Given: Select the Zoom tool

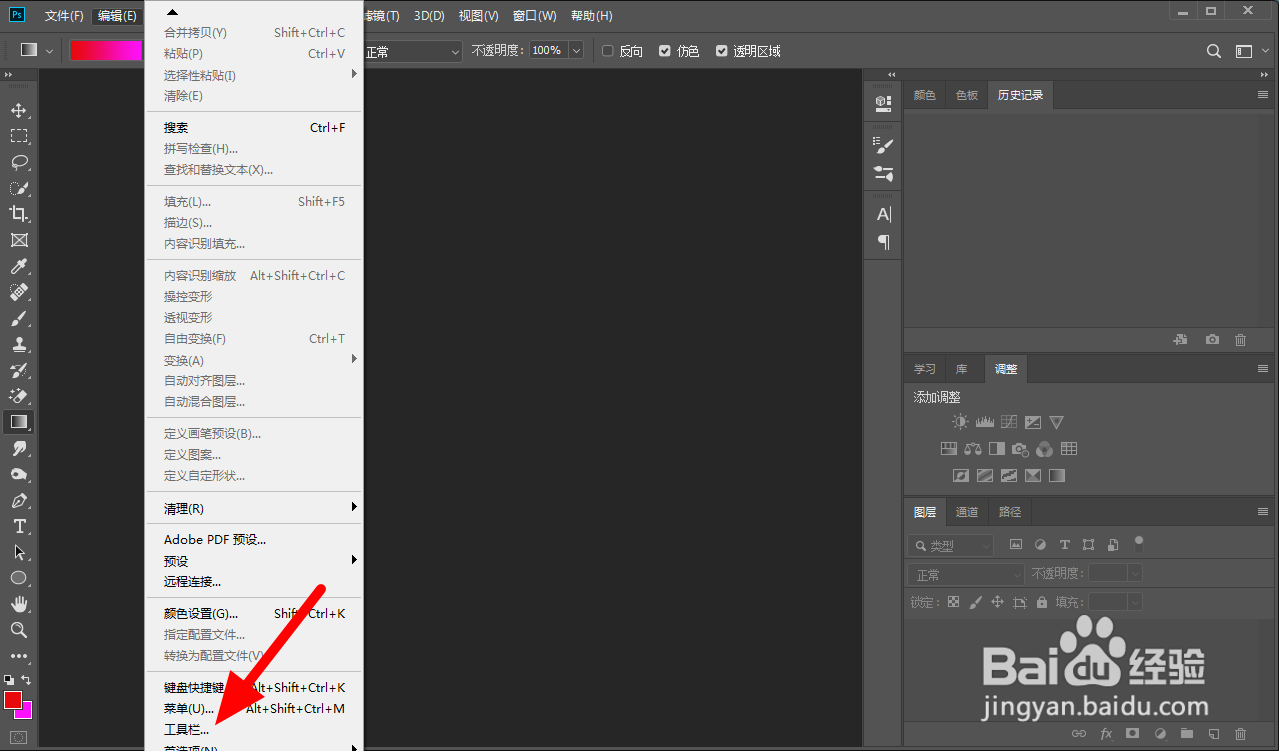Looking at the screenshot, I should tap(19, 630).
